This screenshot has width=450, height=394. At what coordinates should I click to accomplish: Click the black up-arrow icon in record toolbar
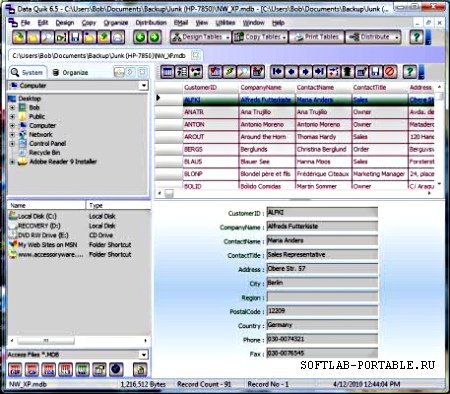point(347,72)
